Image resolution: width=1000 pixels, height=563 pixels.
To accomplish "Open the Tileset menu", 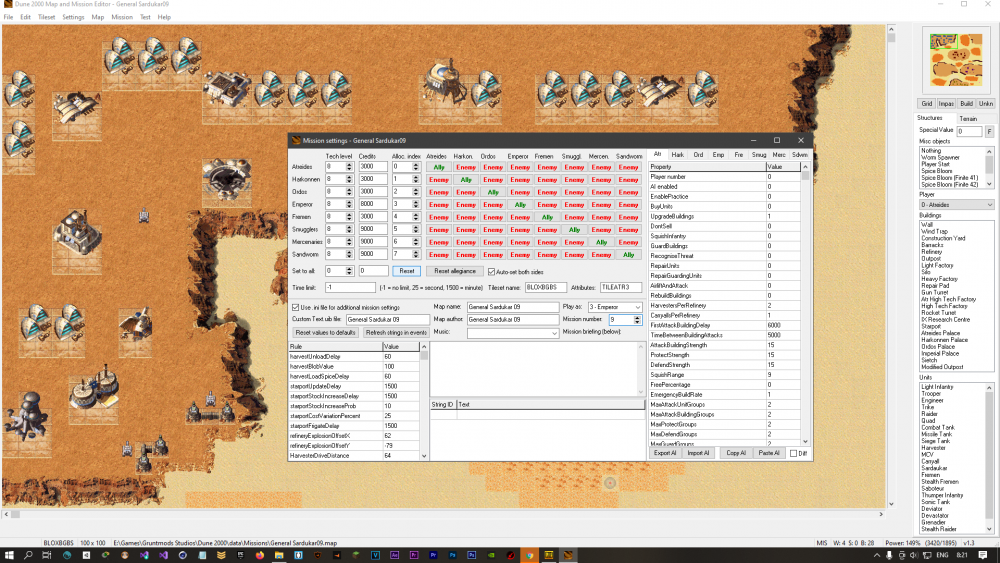I will click(x=47, y=17).
